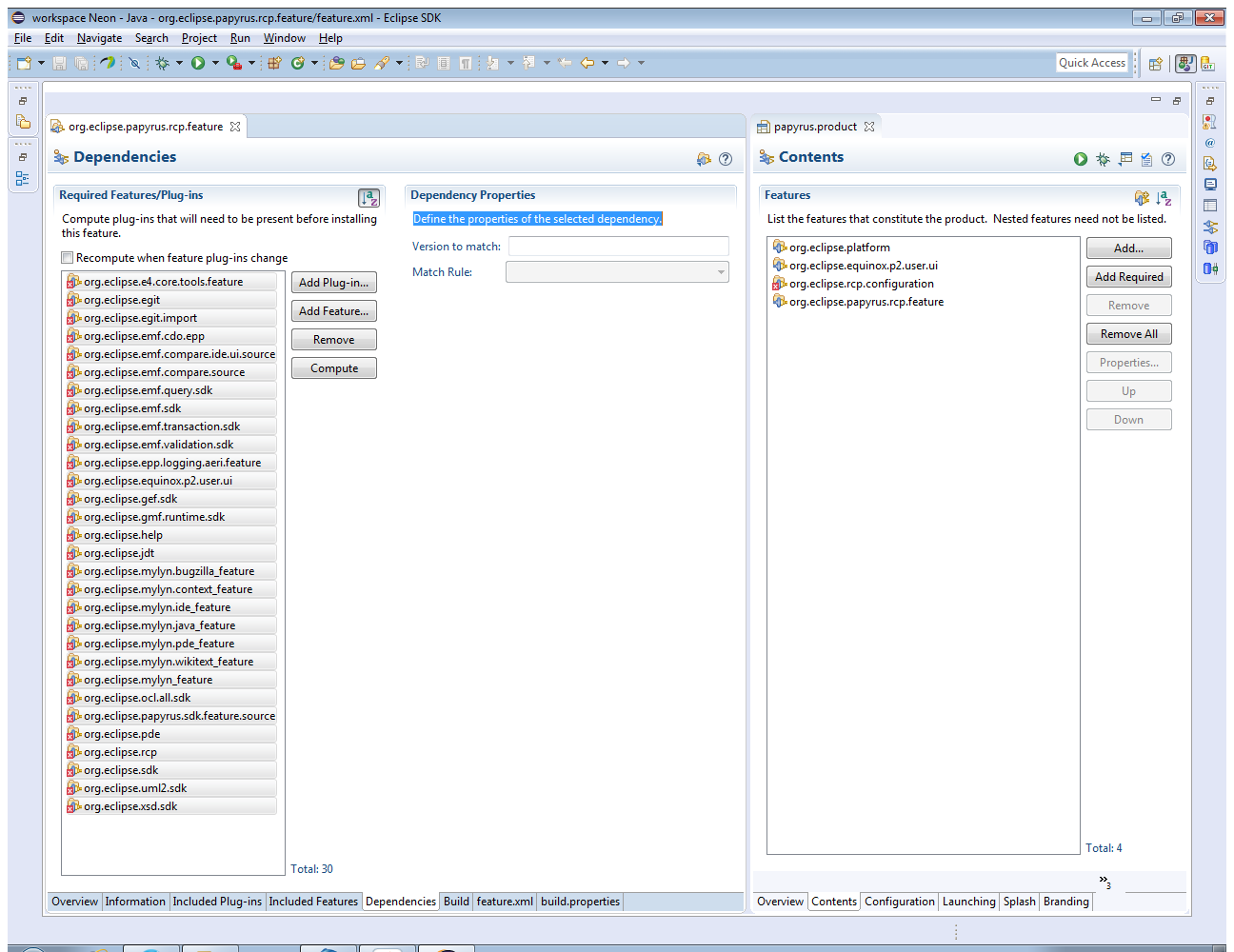This screenshot has height=952, width=1234.
Task: Start the Debug bug icon in main toolbar
Action: 163,63
